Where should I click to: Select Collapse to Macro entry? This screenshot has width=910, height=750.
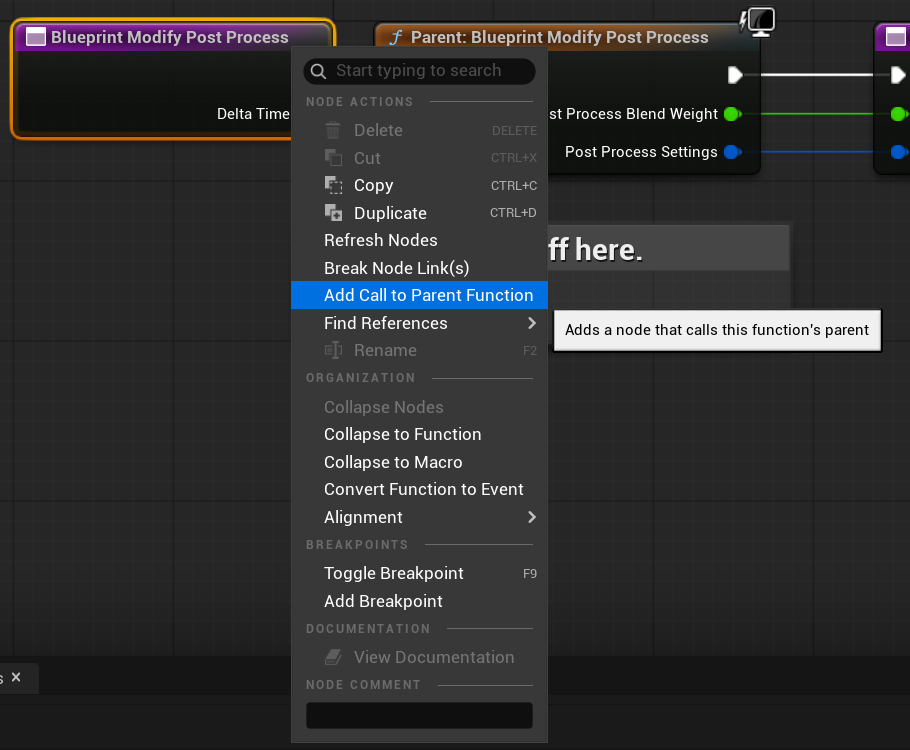tap(393, 462)
